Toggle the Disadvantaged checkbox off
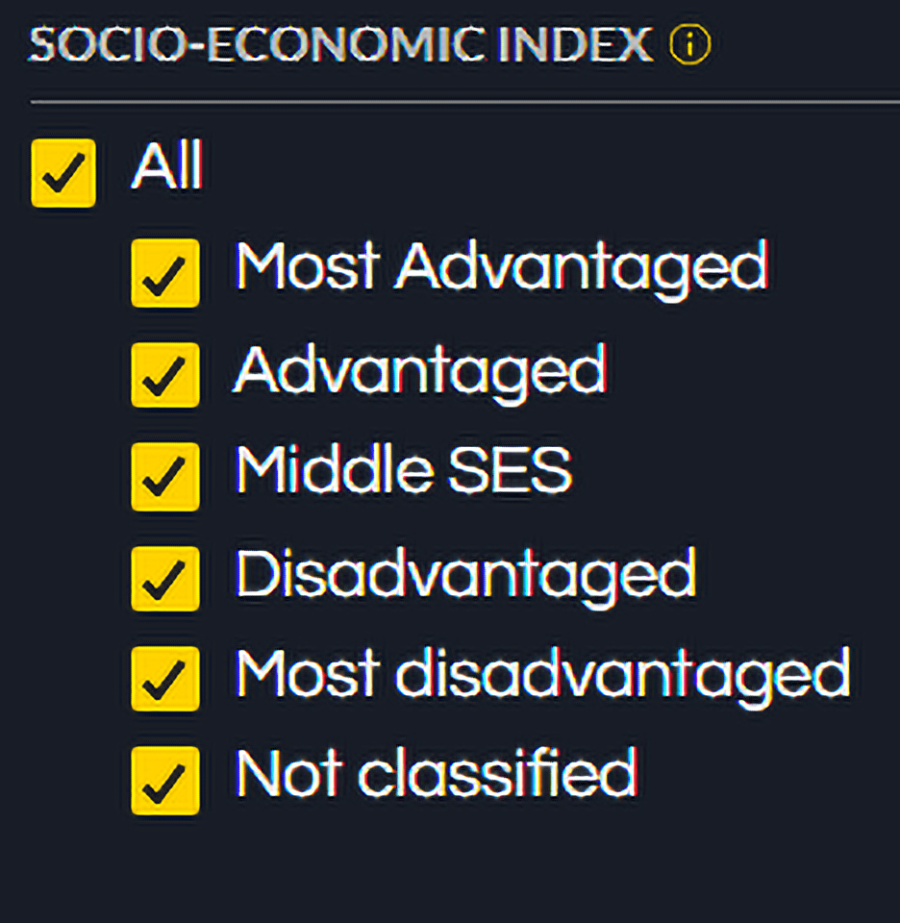The width and height of the screenshot is (900, 923). tap(165, 577)
